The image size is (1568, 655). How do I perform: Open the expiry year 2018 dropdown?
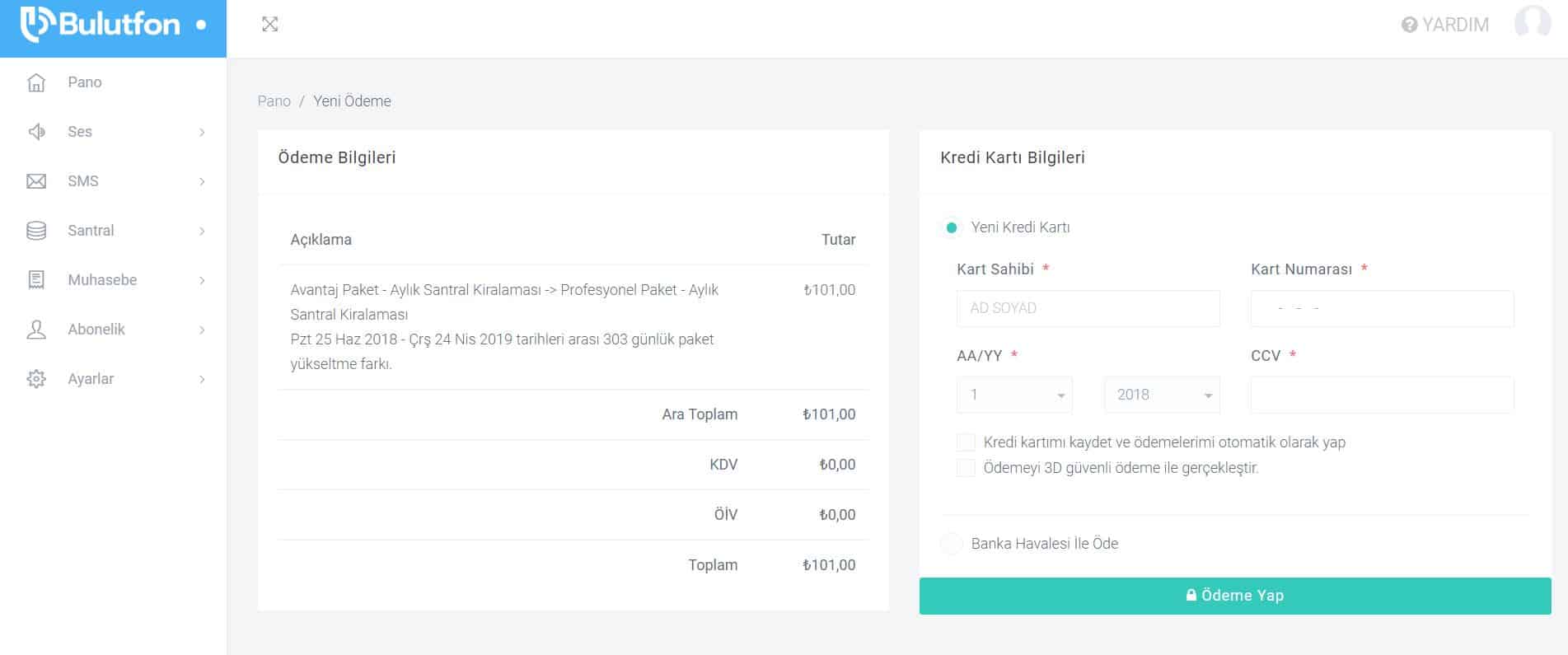1162,395
